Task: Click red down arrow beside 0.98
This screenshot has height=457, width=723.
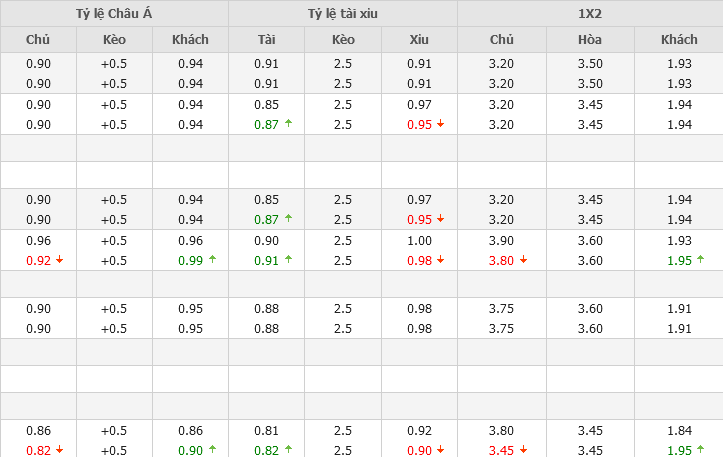Action: (x=441, y=261)
